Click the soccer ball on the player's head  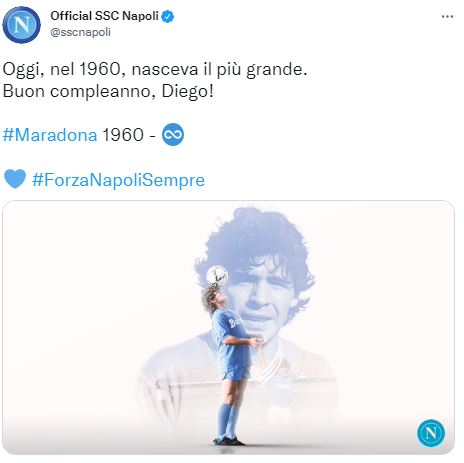tap(217, 276)
